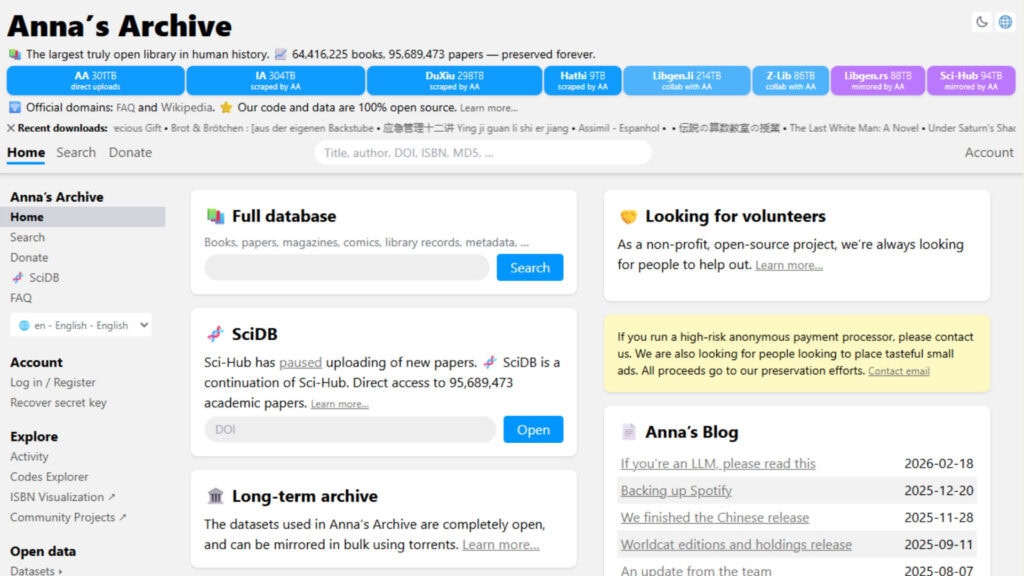Click the Z-Lib 86TB bar

pyautogui.click(x=790, y=80)
